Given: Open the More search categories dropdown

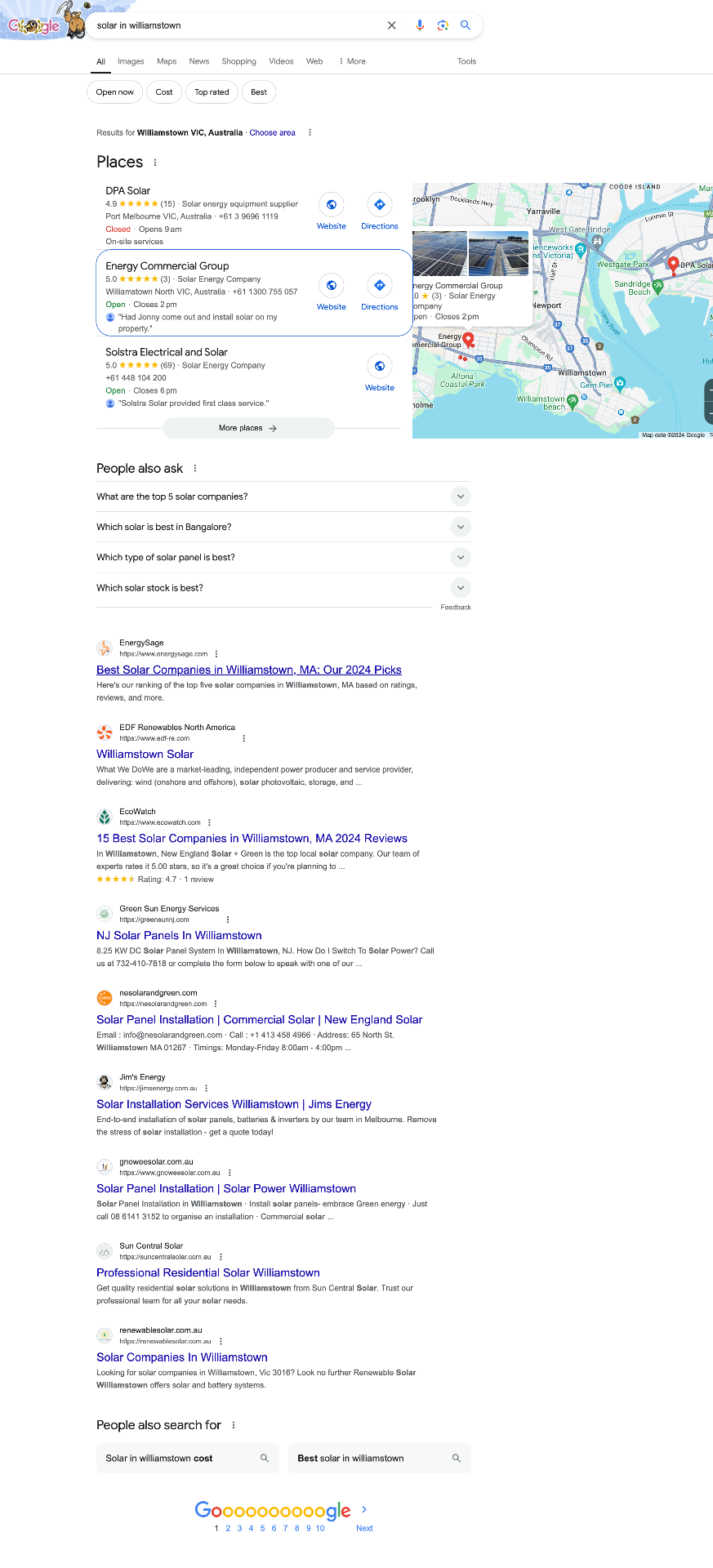Looking at the screenshot, I should (x=353, y=61).
